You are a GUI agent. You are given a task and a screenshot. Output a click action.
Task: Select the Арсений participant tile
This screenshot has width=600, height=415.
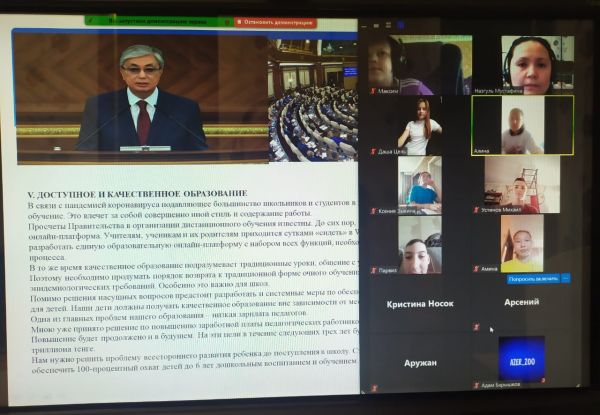point(522,302)
